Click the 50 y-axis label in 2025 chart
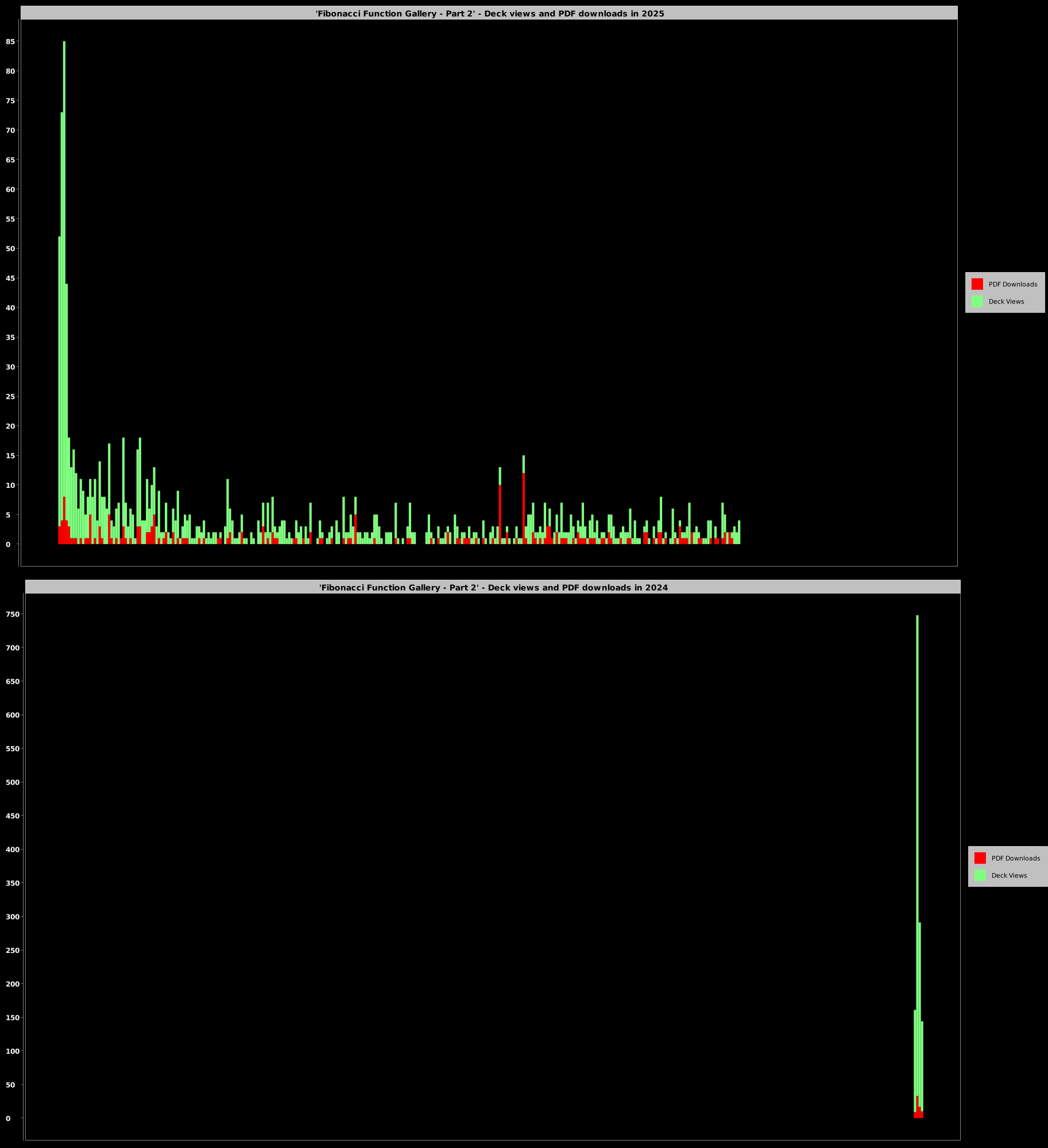This screenshot has width=1048, height=1148. [10, 249]
